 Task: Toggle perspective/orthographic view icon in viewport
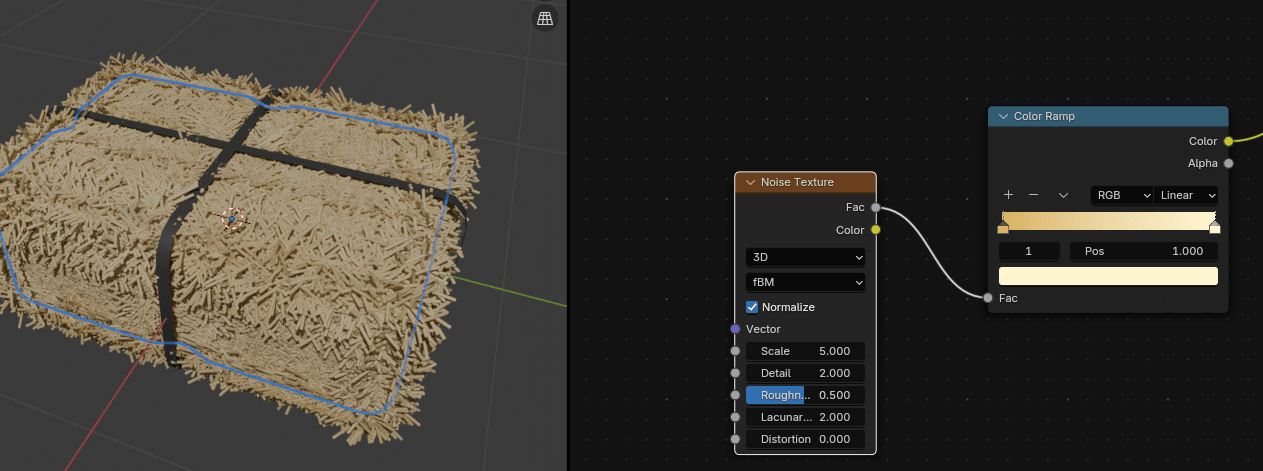[545, 18]
